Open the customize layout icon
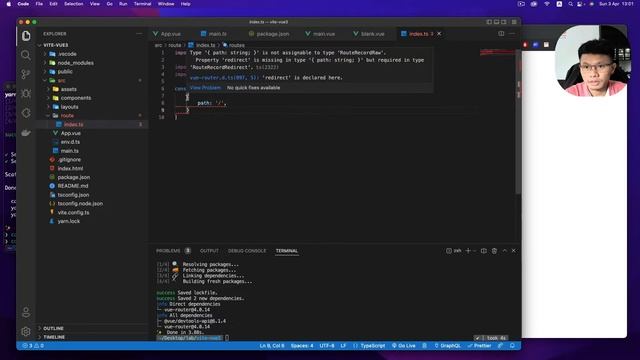 pyautogui.click(x=514, y=22)
